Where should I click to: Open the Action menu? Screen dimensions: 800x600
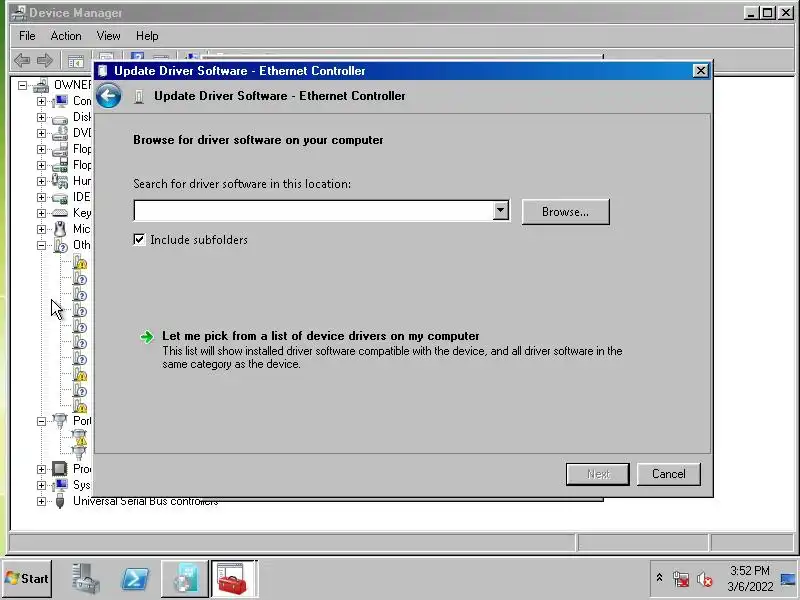(x=66, y=36)
